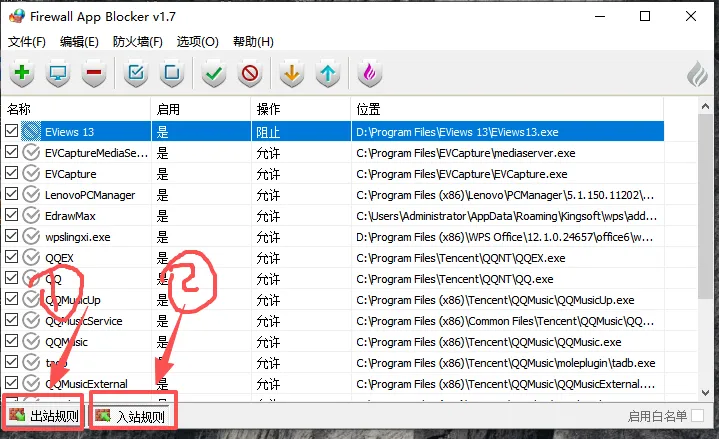Toggle the QQEX rule checkbox
This screenshot has height=439, width=719.
coord(11,257)
